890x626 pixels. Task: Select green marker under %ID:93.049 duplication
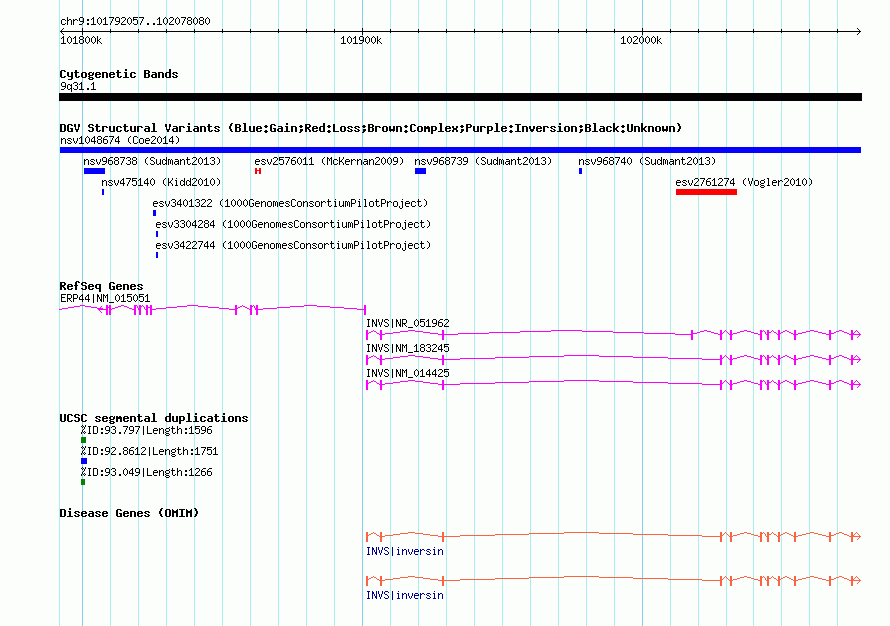pos(83,482)
